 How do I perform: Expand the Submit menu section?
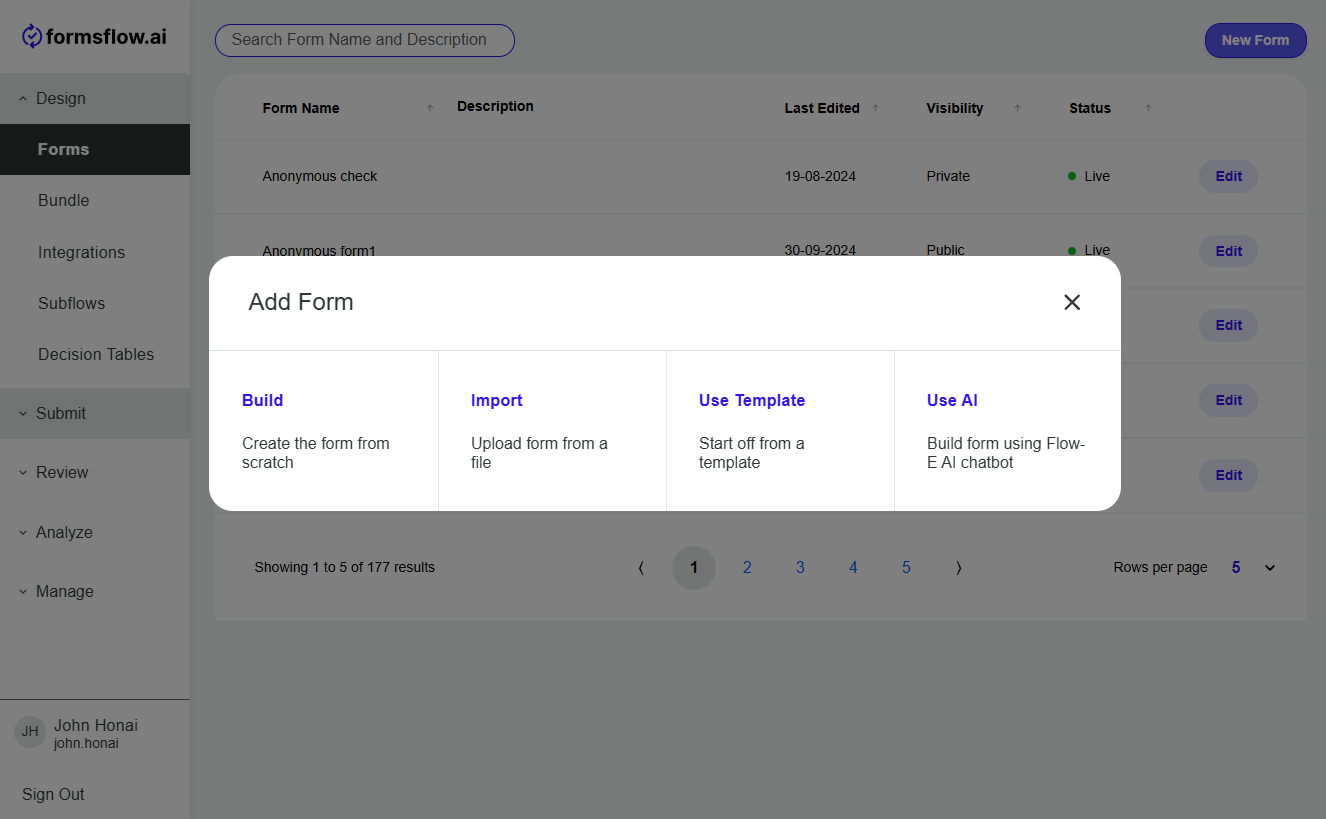(x=95, y=413)
